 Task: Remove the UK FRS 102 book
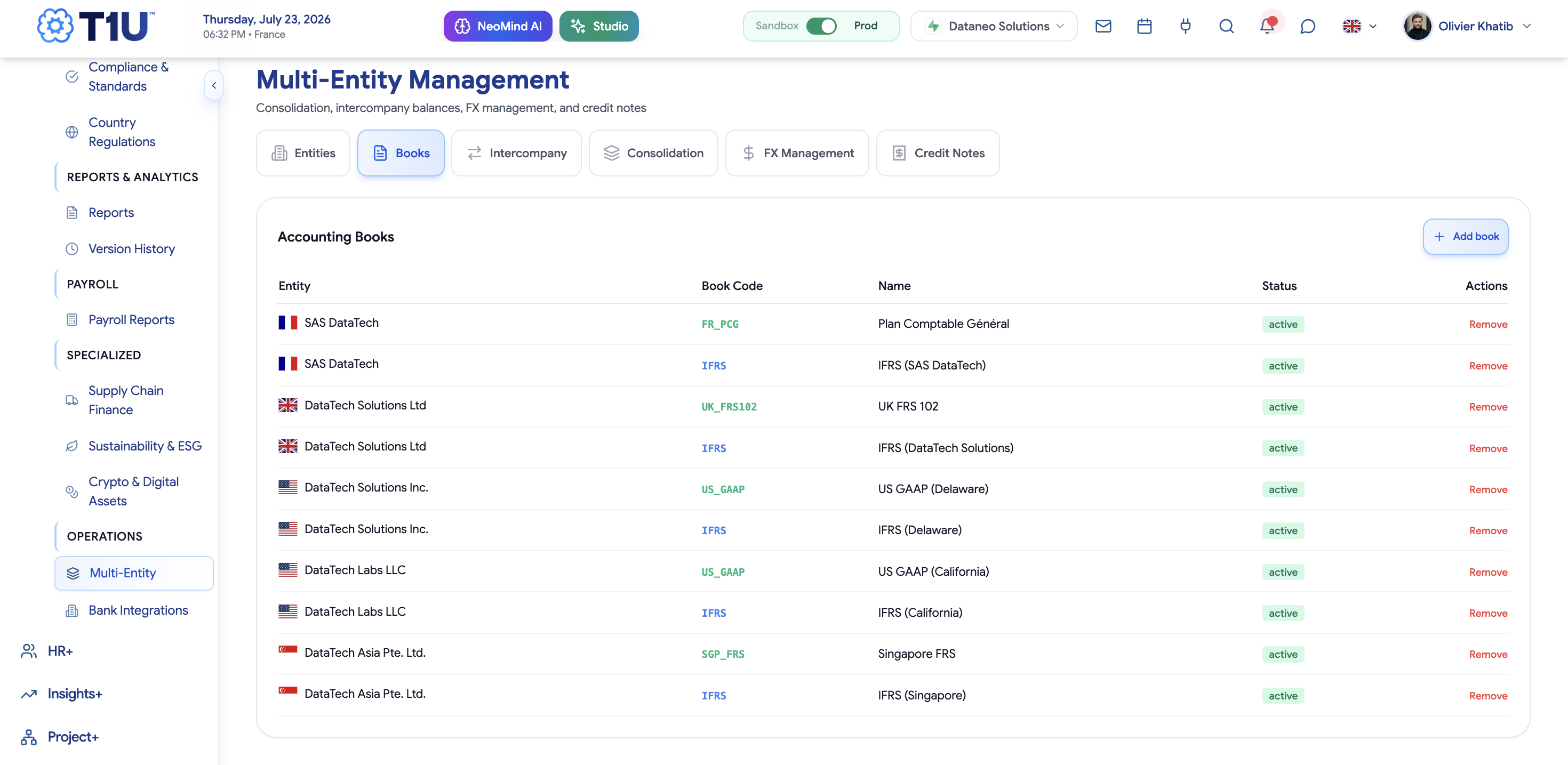tap(1487, 407)
